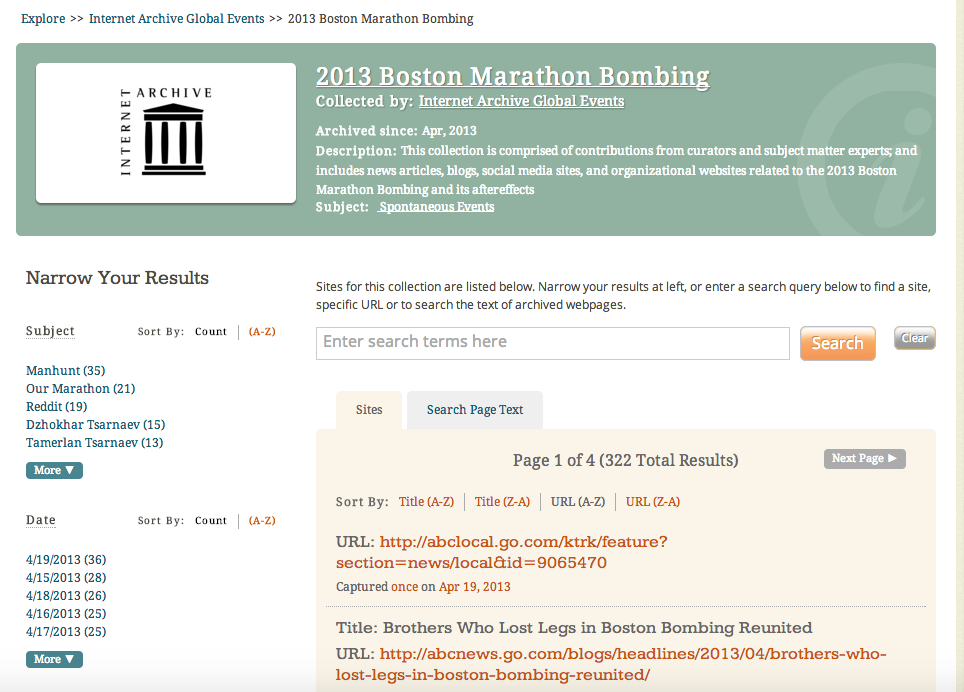Click the 'Brothers Who Lost Legs' result title

pos(574,628)
